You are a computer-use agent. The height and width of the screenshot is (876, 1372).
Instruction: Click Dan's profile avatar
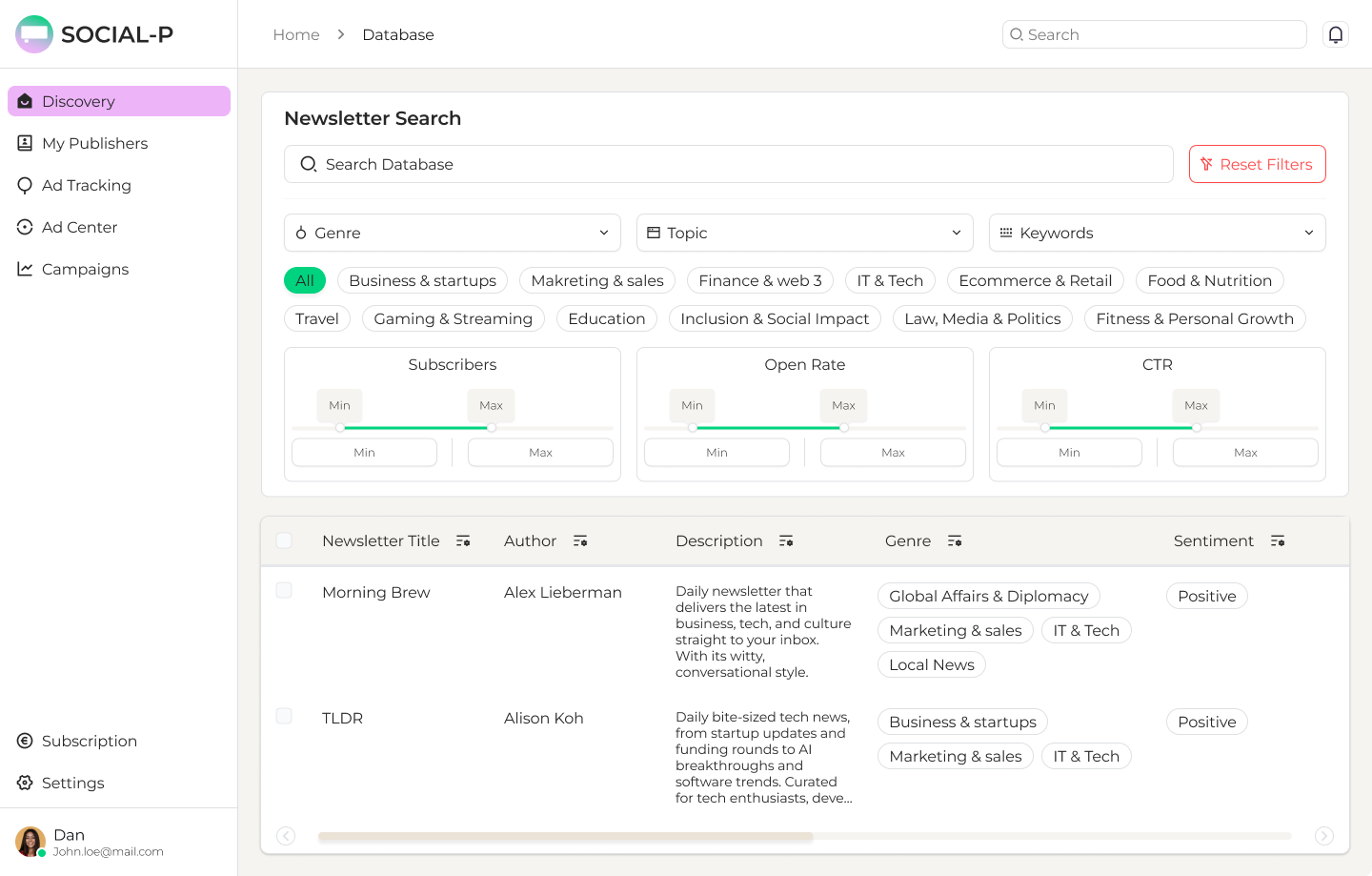tap(30, 842)
